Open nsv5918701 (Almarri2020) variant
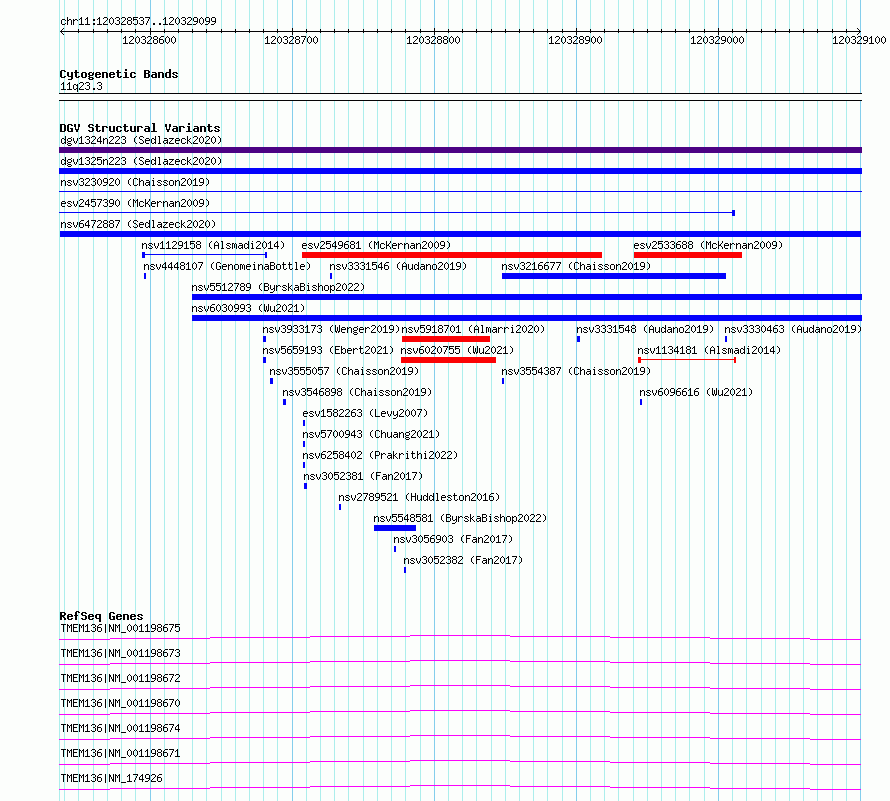This screenshot has width=890, height=801. [473, 329]
